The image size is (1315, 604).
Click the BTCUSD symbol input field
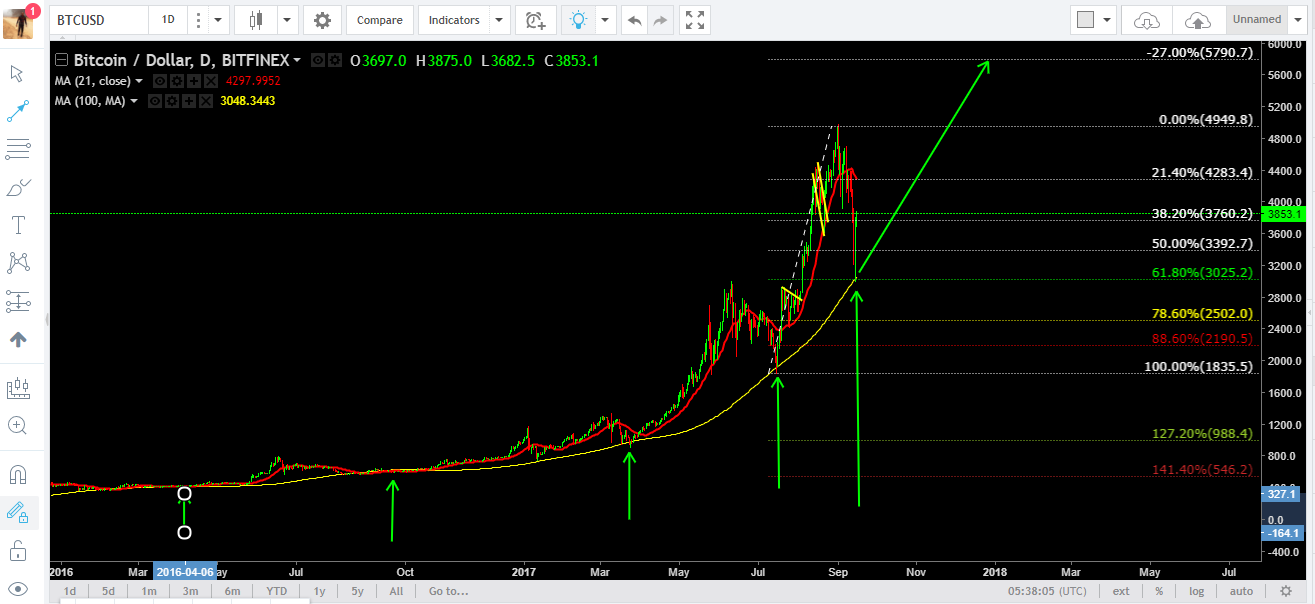97,19
